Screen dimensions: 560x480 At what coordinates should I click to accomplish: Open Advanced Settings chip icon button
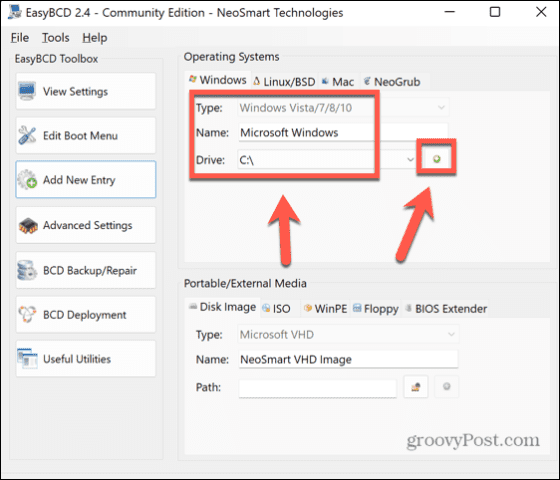point(86,225)
